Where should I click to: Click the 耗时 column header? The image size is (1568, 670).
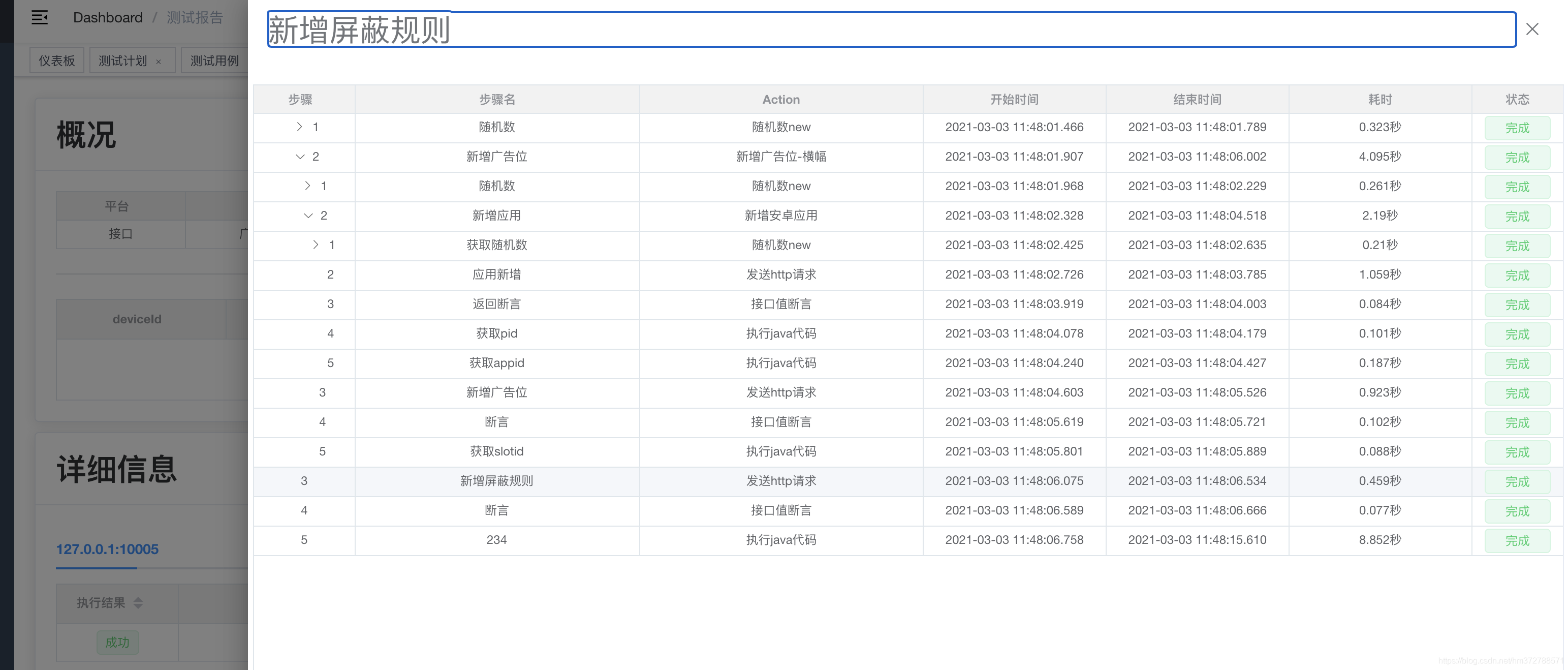tap(1379, 99)
